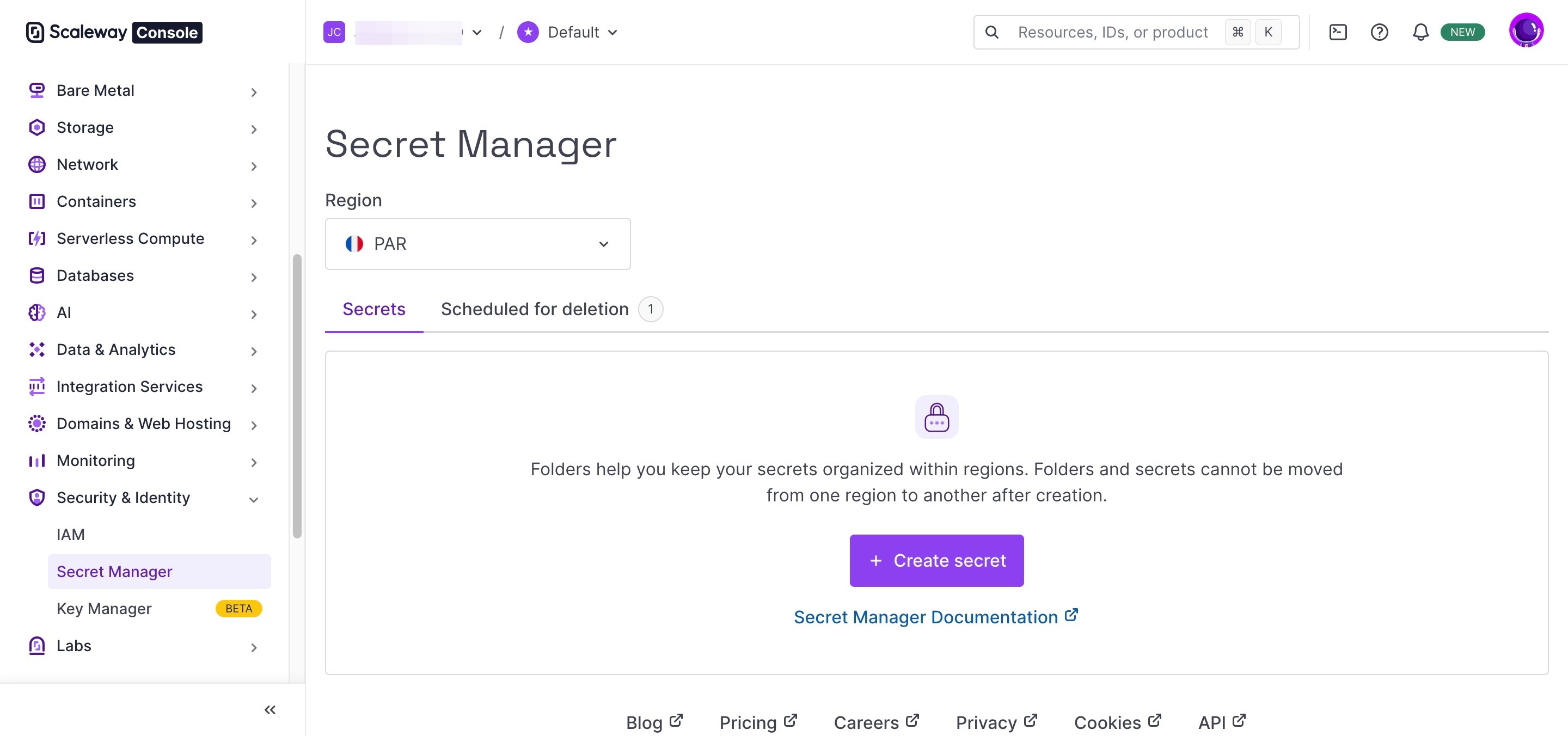Open the Bare Metal sidebar icon
Image resolution: width=1568 pixels, height=736 pixels.
[x=37, y=90]
